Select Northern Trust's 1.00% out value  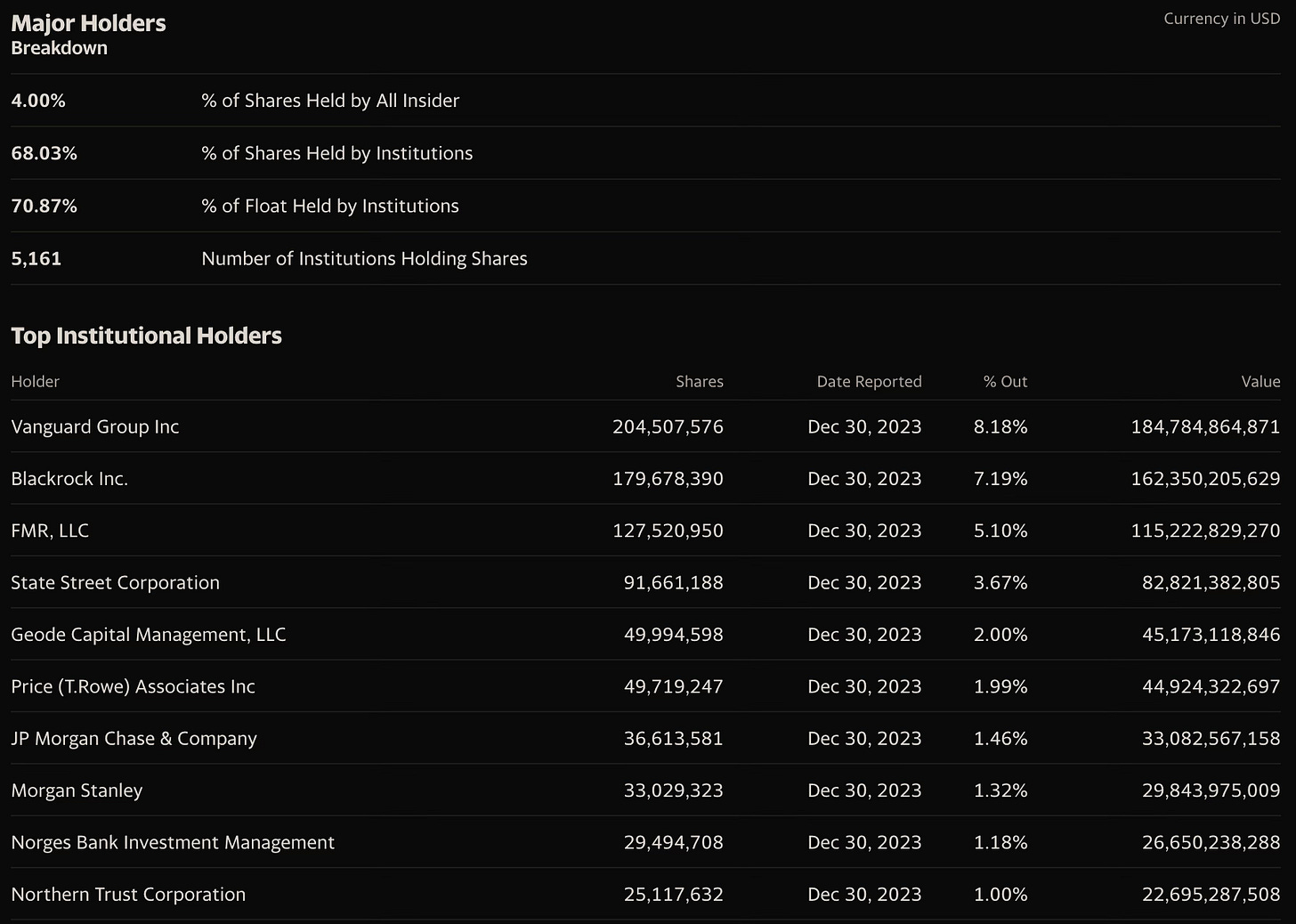tap(1000, 895)
